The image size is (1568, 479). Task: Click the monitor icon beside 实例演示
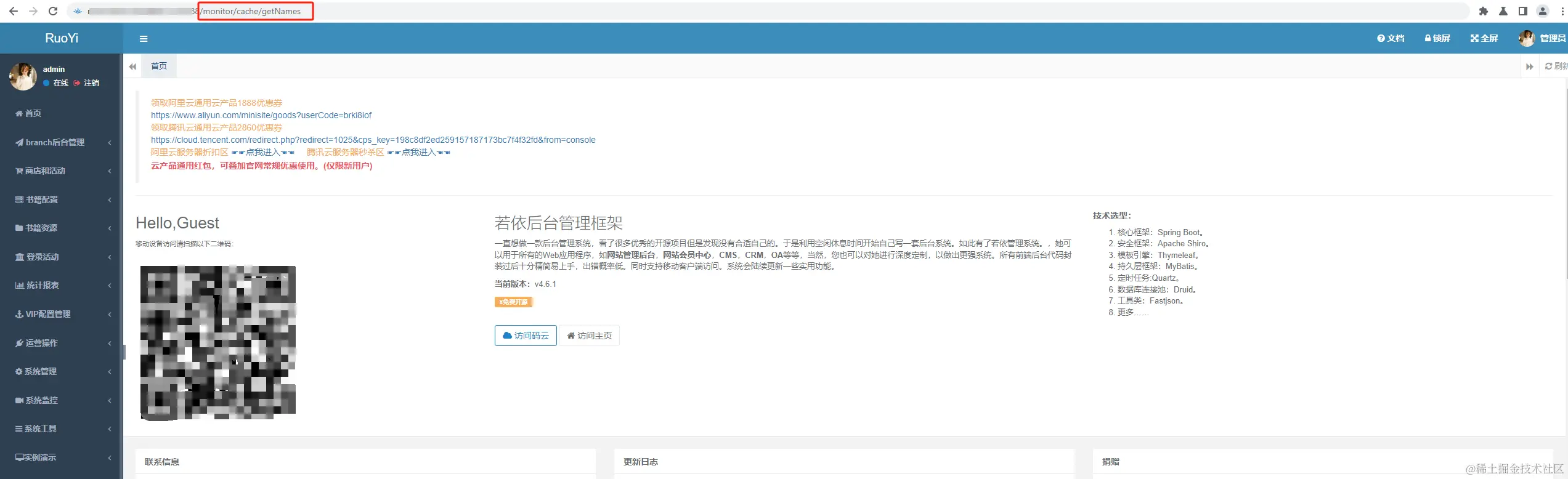click(x=19, y=457)
